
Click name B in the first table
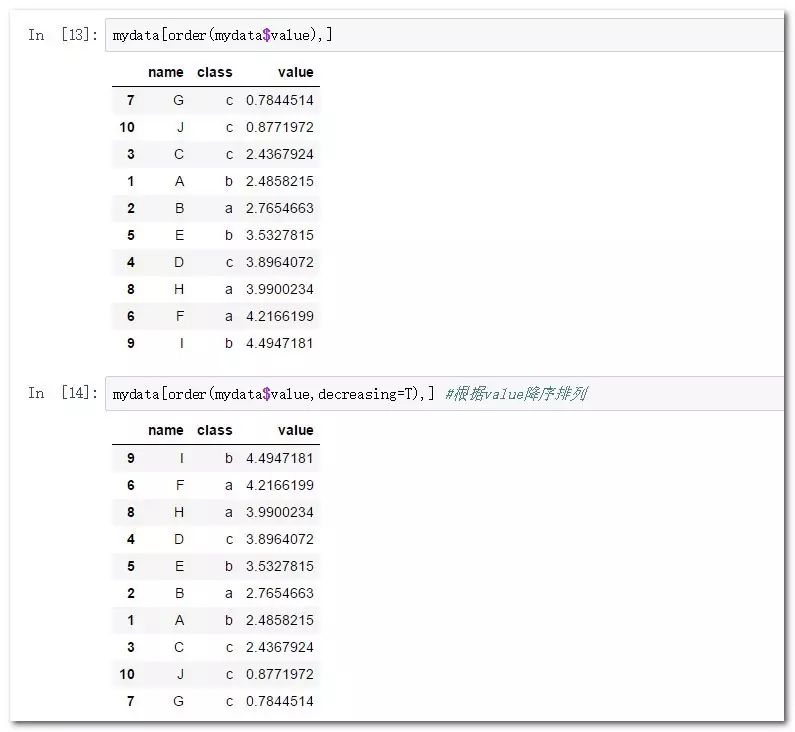179,208
